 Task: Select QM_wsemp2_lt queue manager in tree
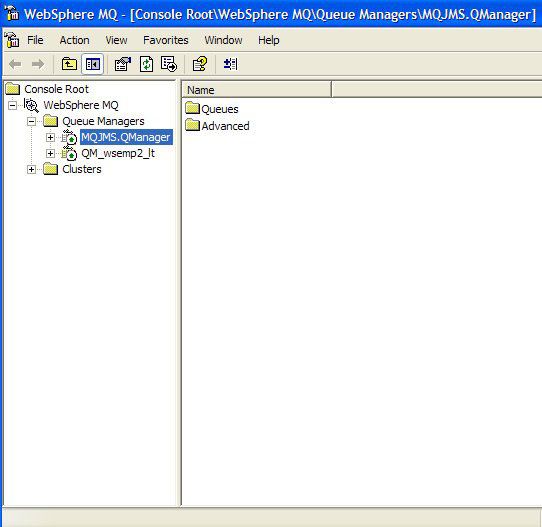pos(118,153)
